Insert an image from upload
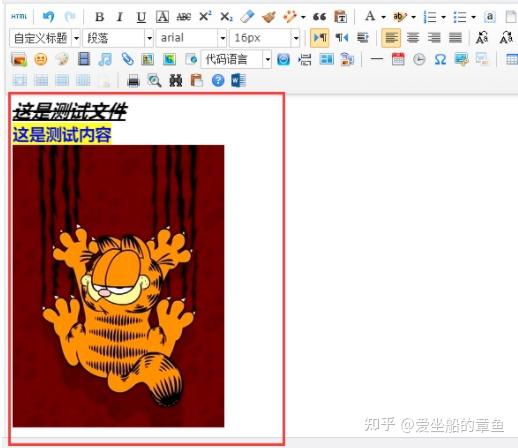Screen dimensions: 518x448 19,60
